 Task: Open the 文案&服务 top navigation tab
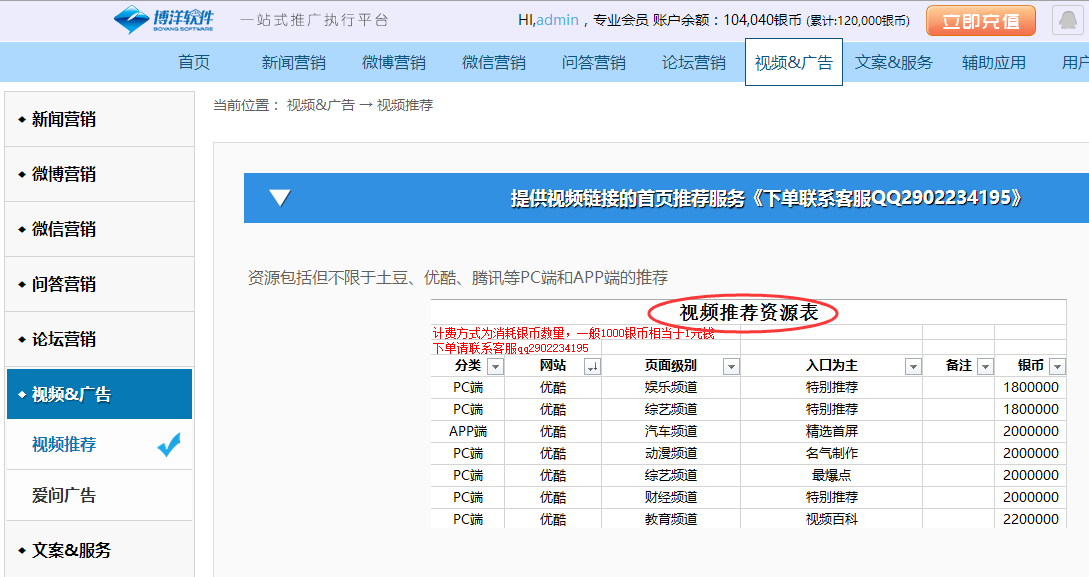893,62
